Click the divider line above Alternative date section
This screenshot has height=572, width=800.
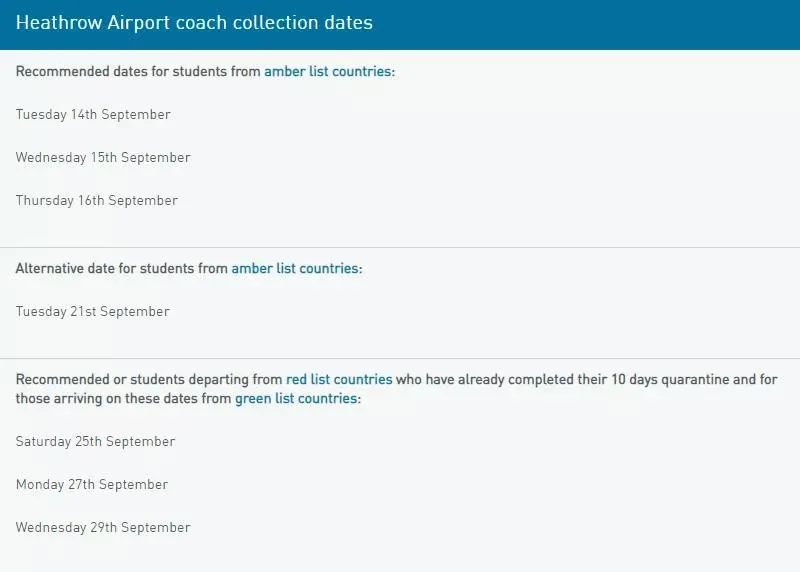tap(400, 247)
